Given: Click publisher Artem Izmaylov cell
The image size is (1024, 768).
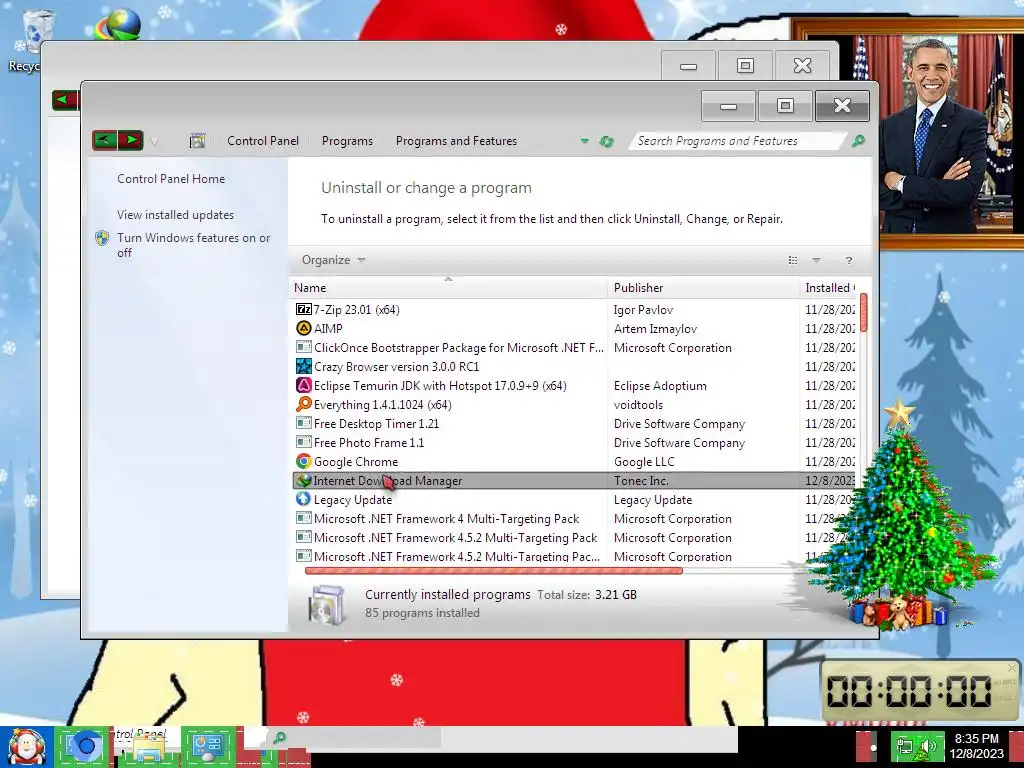Looking at the screenshot, I should [x=655, y=328].
